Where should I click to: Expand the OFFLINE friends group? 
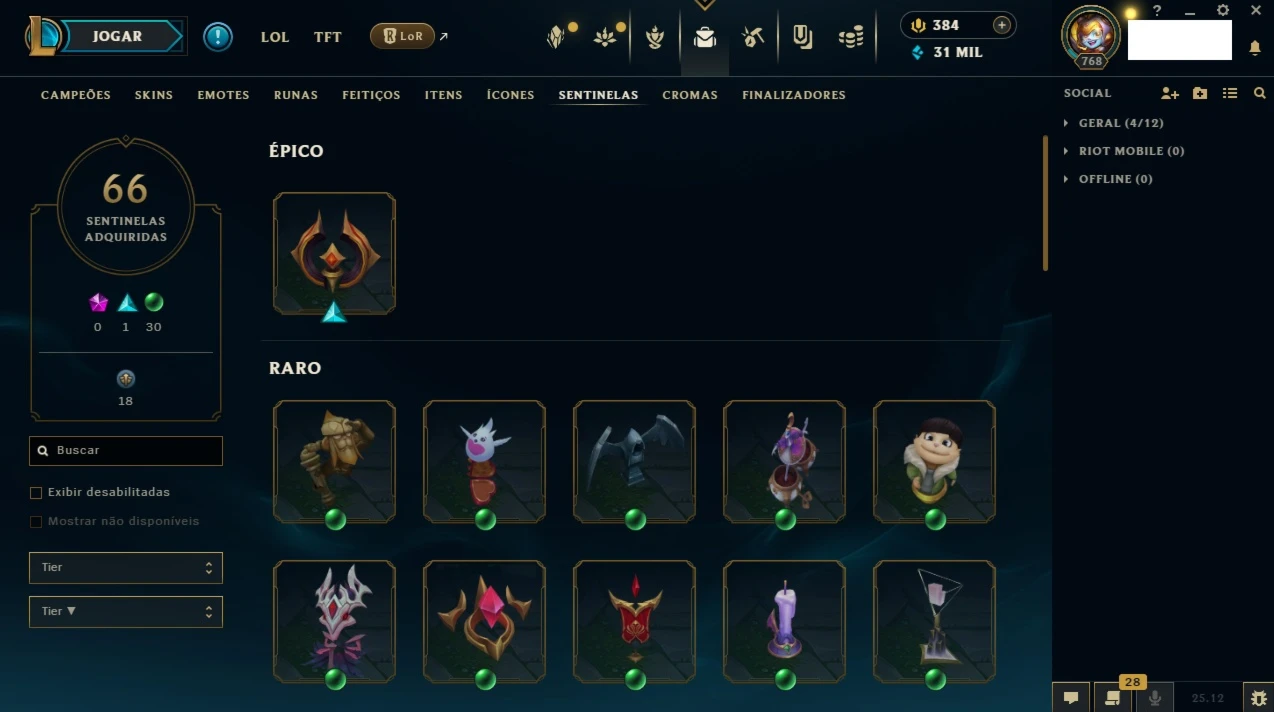pyautogui.click(x=1108, y=179)
